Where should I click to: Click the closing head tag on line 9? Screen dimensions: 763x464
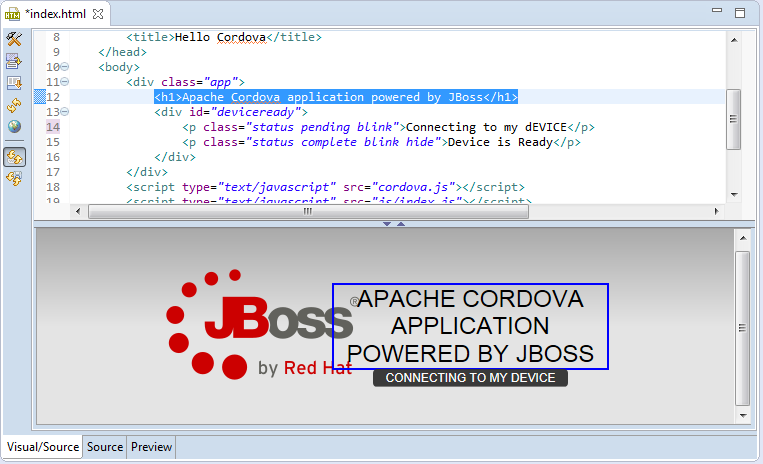[x=122, y=52]
